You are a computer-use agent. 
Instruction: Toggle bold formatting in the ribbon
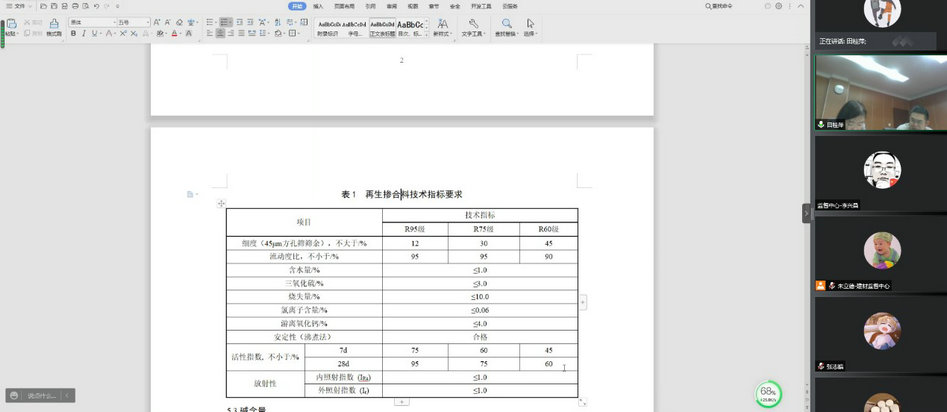click(73, 33)
